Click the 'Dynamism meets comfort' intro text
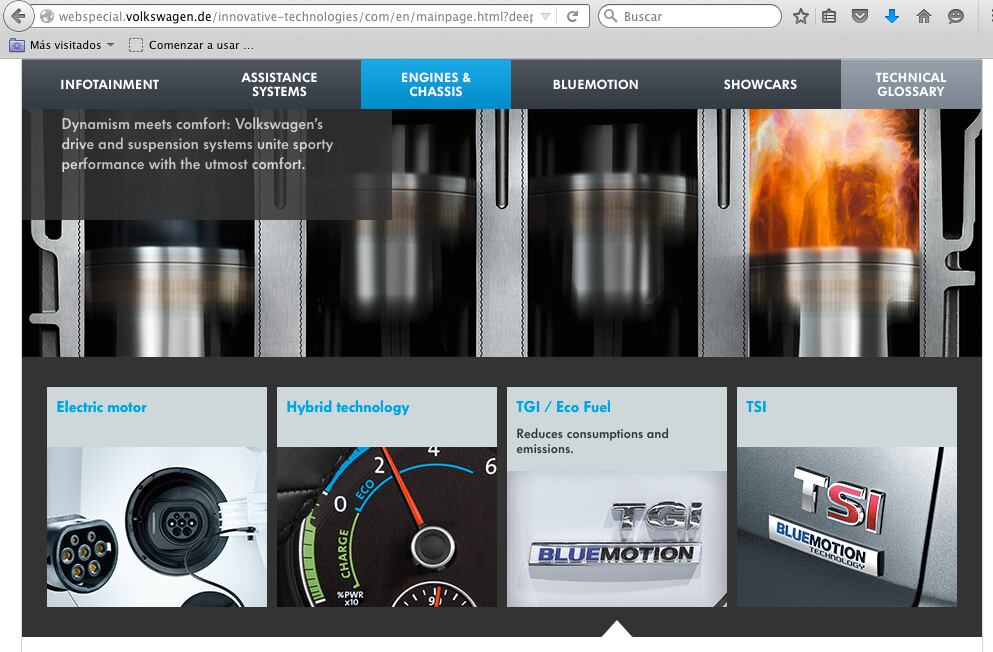This screenshot has height=652, width=993. [198, 144]
